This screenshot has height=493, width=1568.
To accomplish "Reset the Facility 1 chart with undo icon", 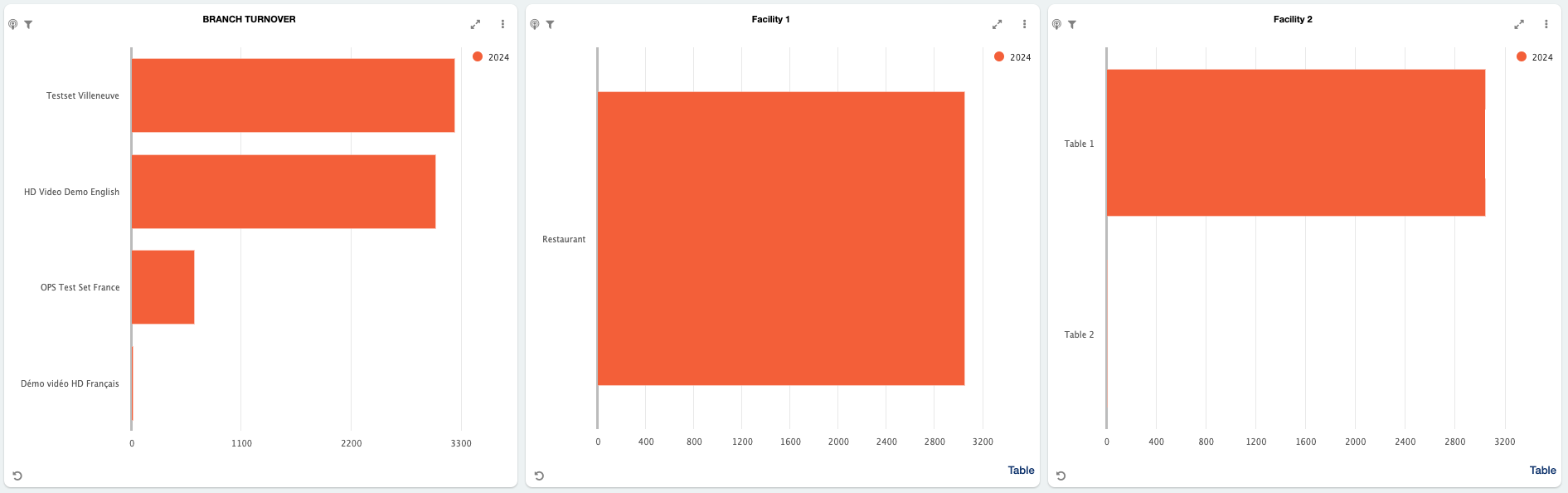I will 539,476.
